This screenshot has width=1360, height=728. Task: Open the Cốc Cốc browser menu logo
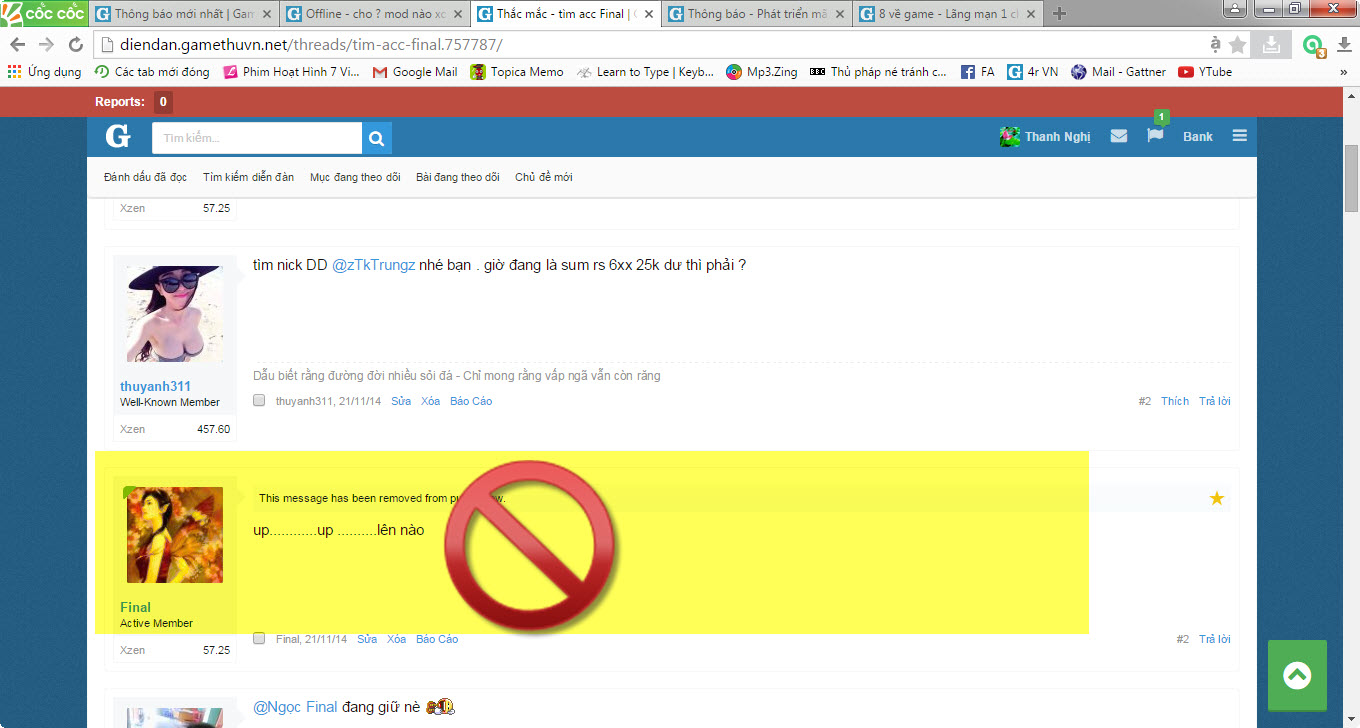[x=43, y=13]
